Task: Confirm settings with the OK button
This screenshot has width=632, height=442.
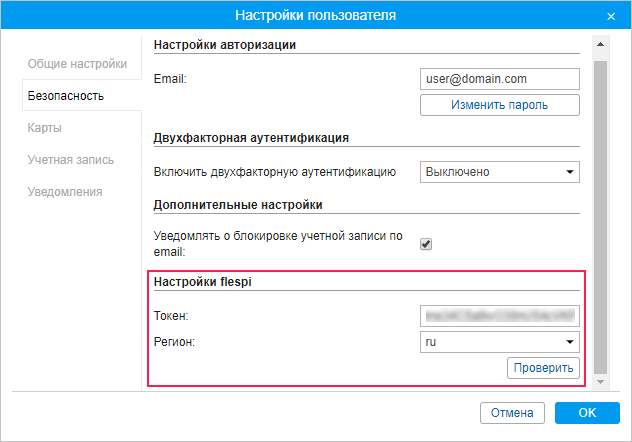Action: [x=587, y=412]
